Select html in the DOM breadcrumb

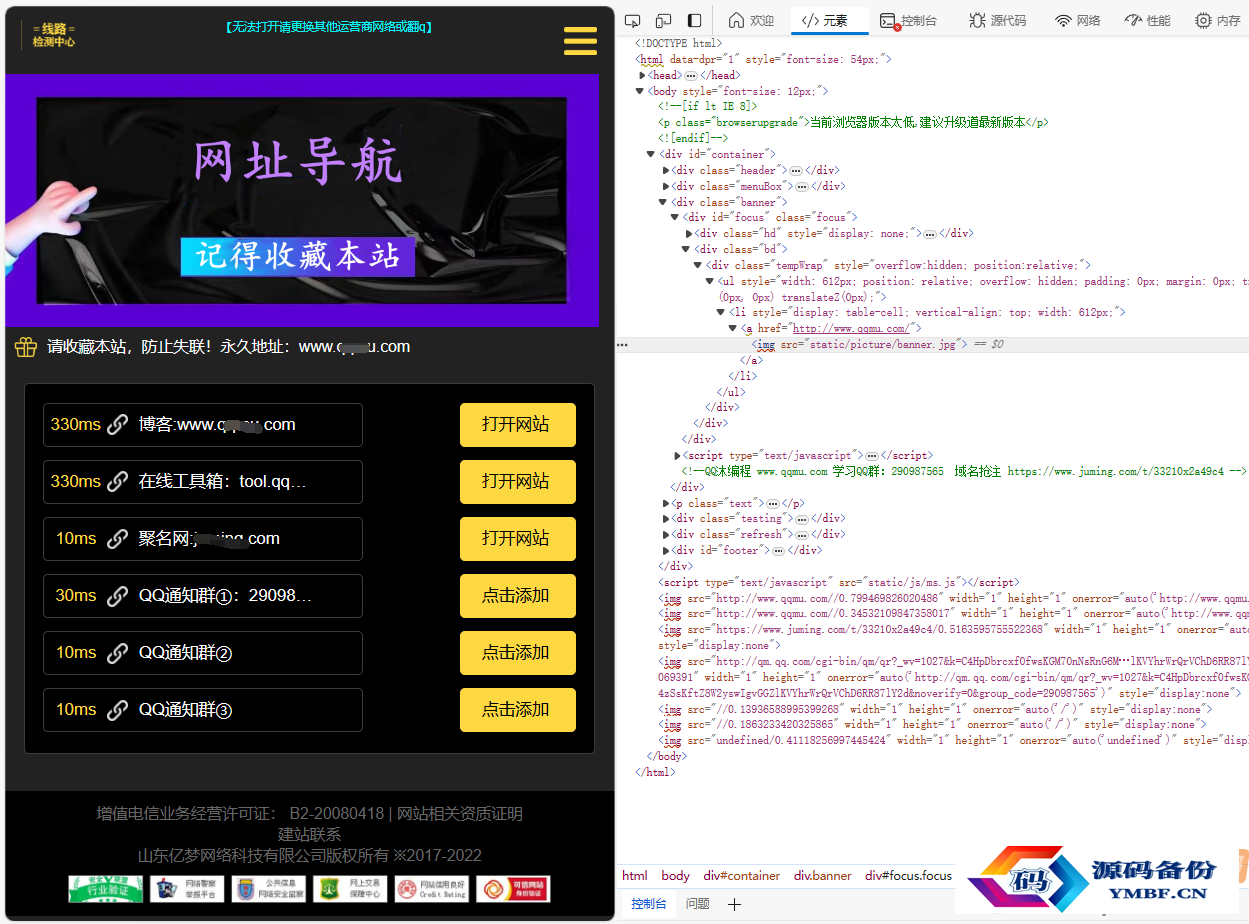coord(635,876)
